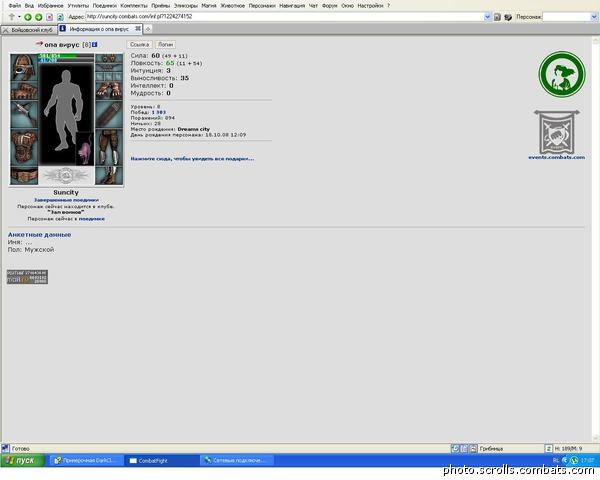Open the Окно menu
Viewport: 600px width, 480px height.
click(x=347, y=5)
